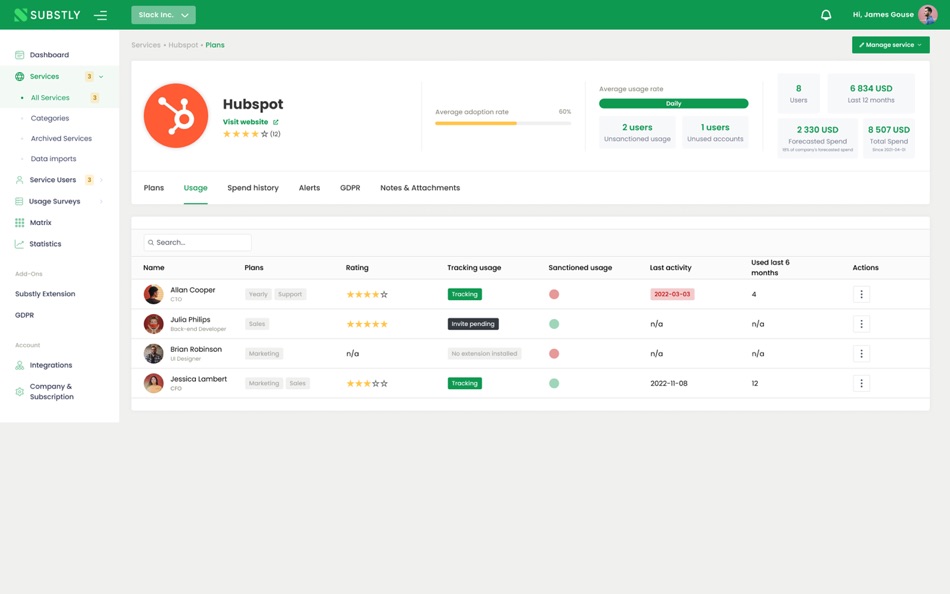Click the Substly logo

click(47, 15)
